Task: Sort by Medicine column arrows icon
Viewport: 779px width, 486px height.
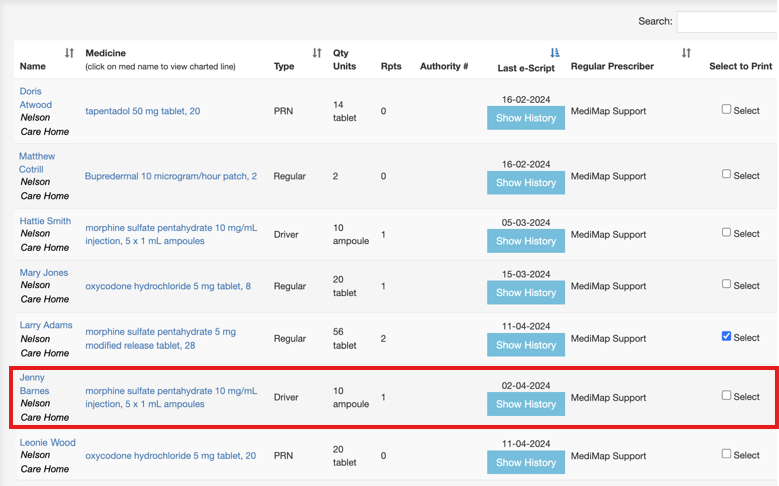Action: click(x=317, y=53)
